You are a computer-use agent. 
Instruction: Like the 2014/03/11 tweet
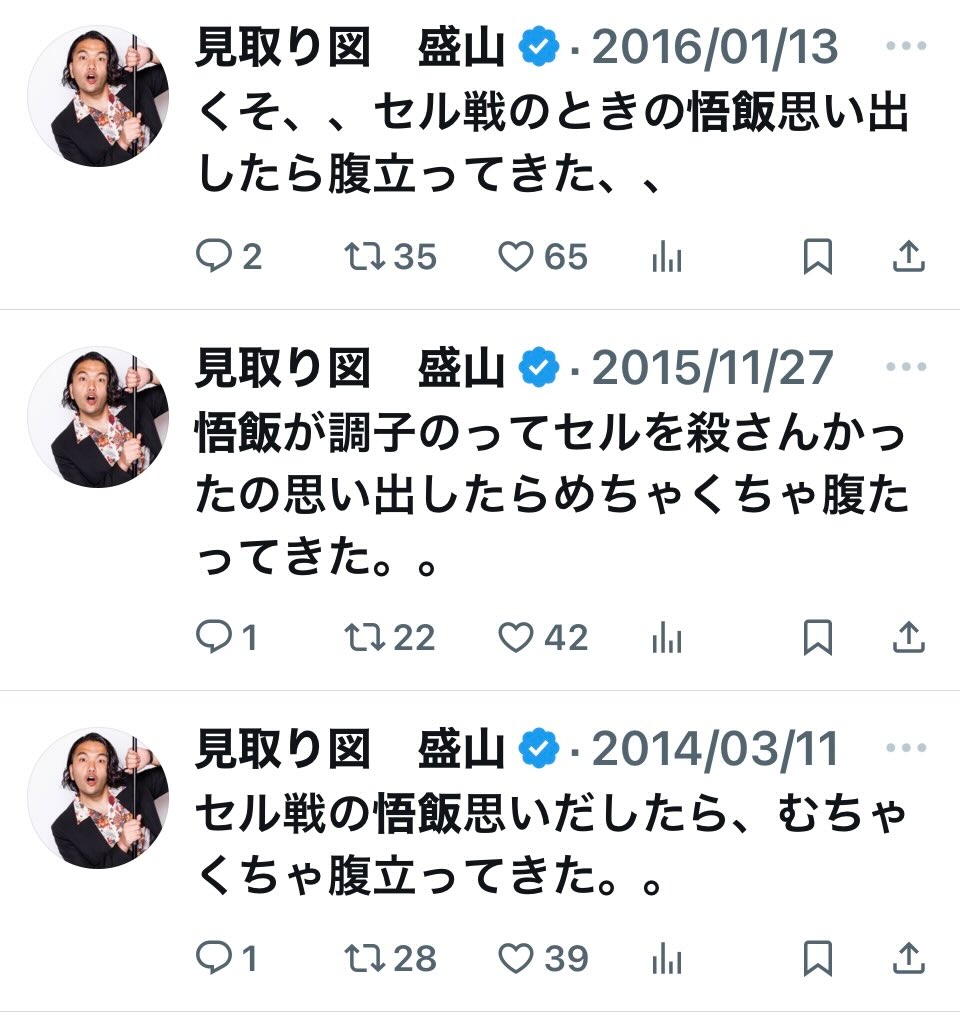516,958
